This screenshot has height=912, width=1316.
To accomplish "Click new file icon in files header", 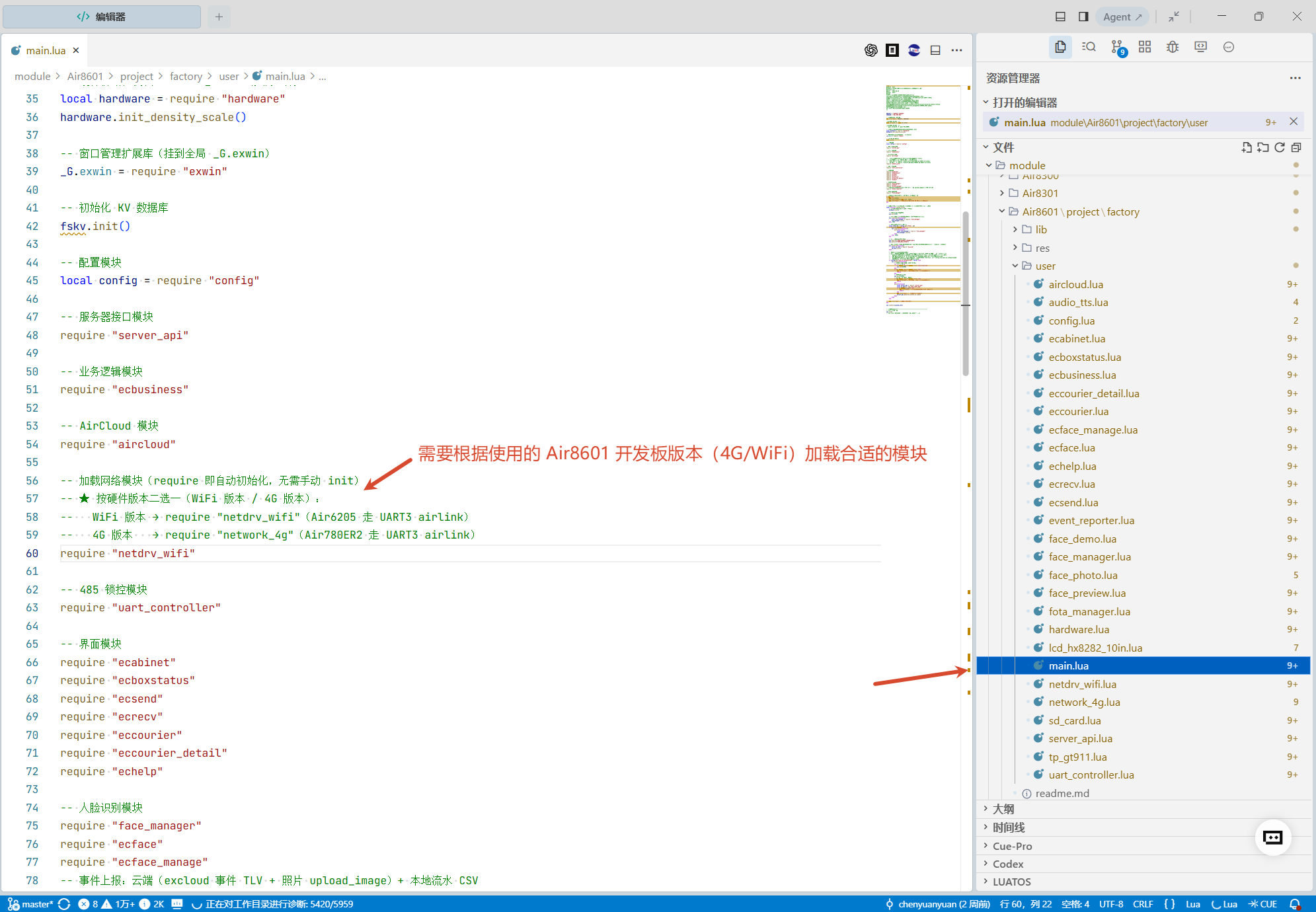I will tap(1247, 147).
